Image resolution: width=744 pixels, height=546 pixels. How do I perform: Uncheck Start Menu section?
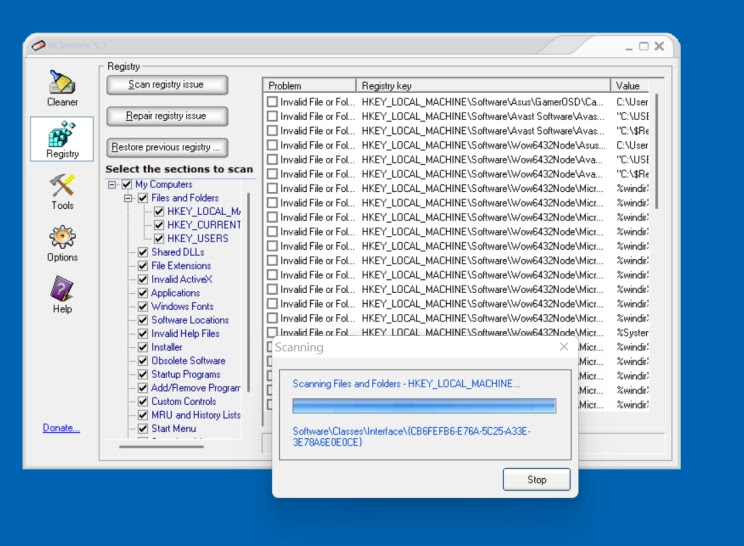pos(143,429)
